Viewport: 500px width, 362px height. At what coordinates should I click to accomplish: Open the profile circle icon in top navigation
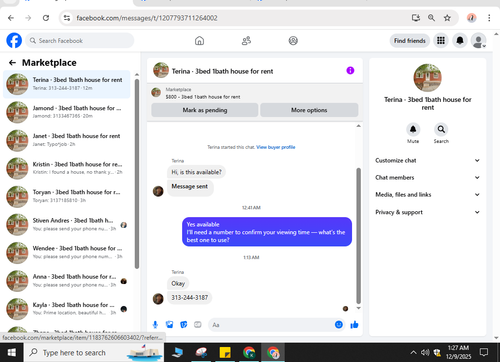[x=293, y=41]
